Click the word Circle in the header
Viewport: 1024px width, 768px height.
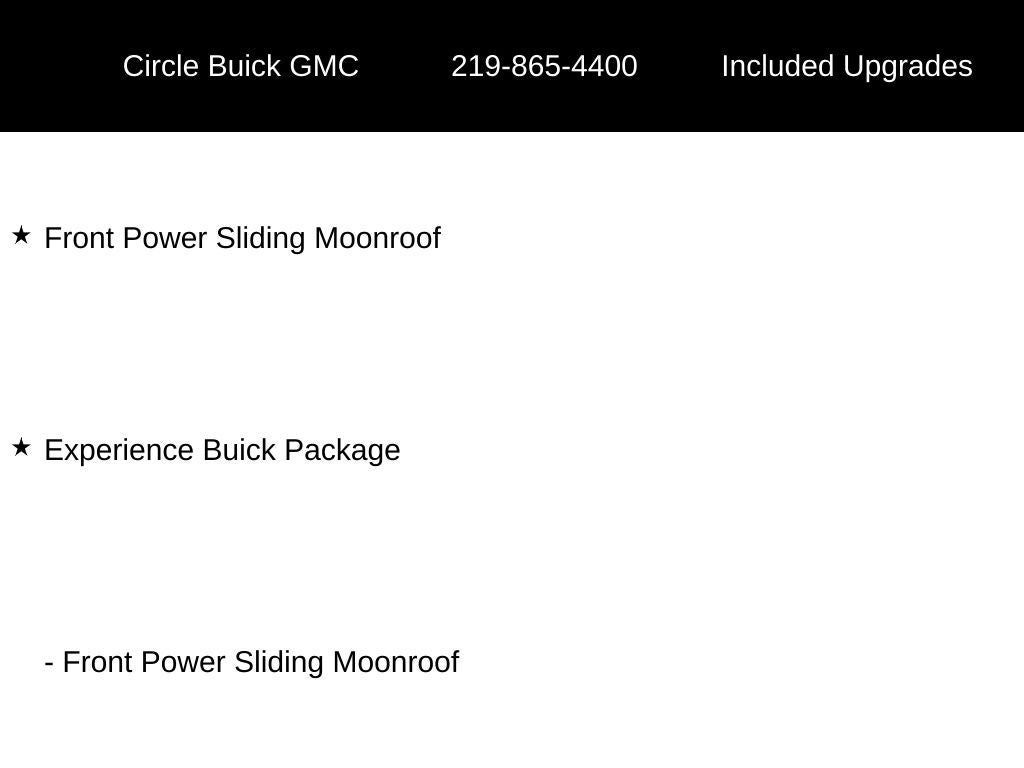[x=161, y=66]
